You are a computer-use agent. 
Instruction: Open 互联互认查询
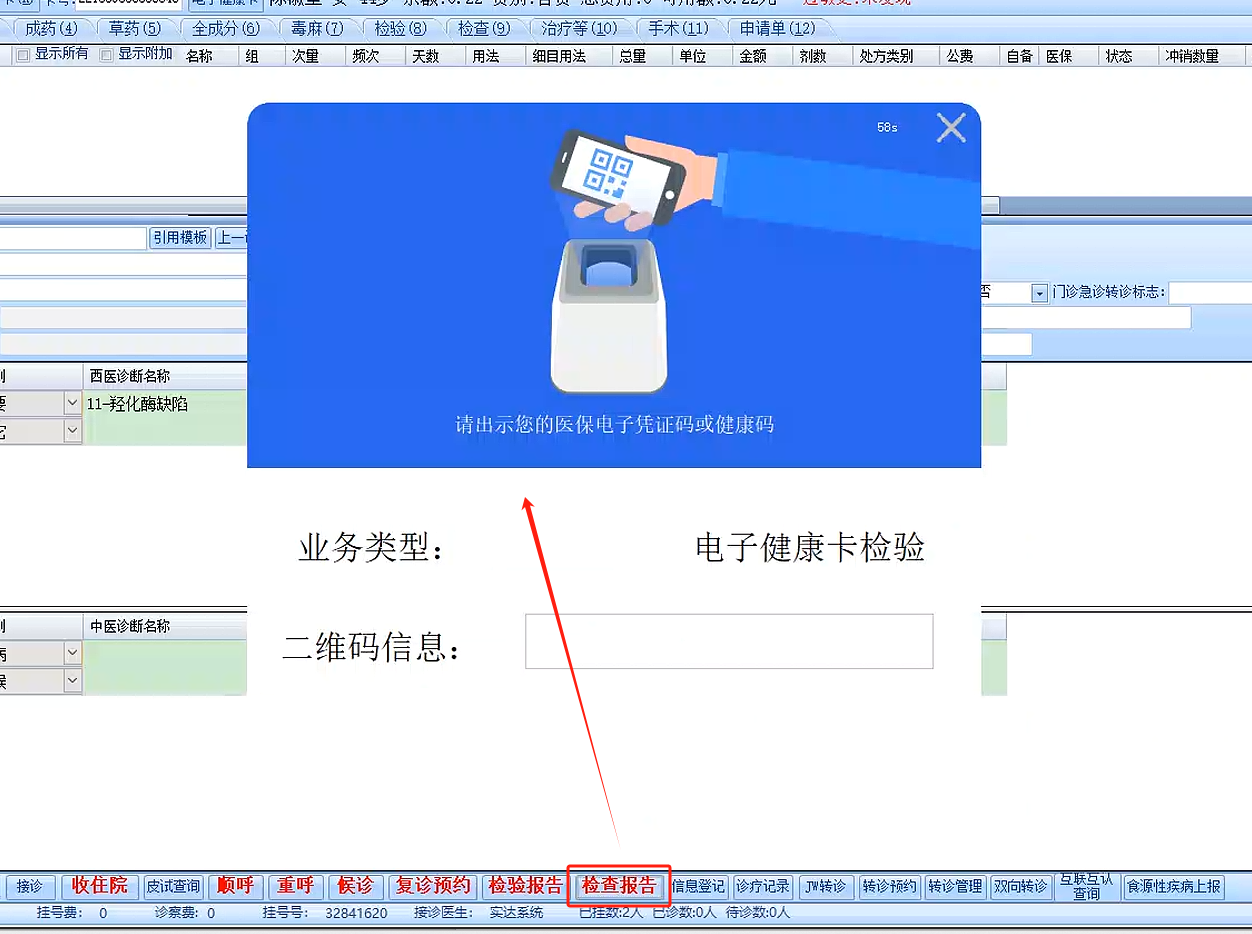pyautogui.click(x=1087, y=886)
